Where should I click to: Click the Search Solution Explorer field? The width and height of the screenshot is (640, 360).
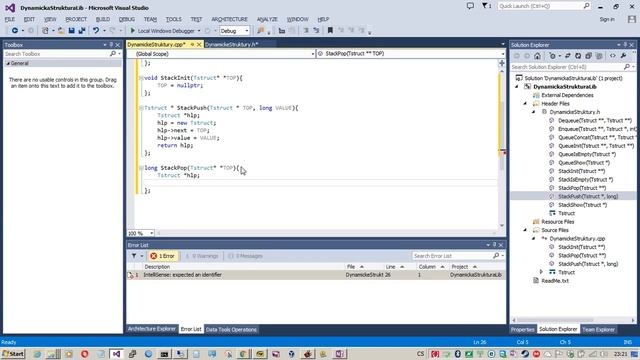click(572, 67)
